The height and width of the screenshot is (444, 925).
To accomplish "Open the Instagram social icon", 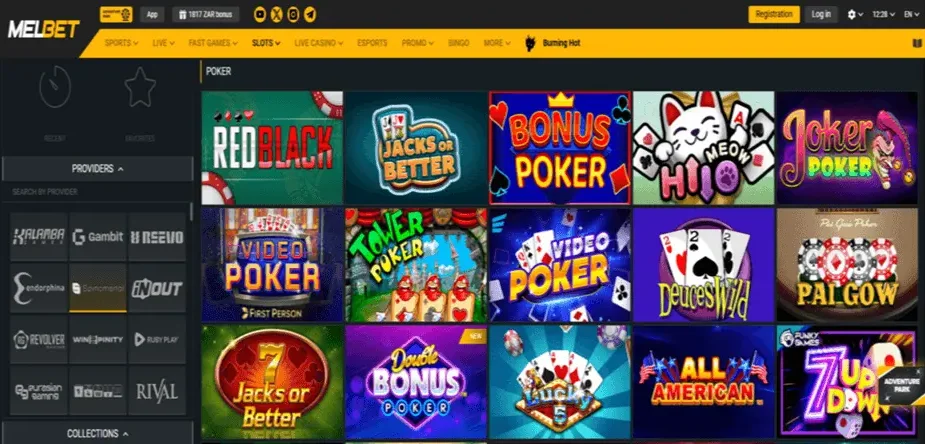I will tap(293, 15).
